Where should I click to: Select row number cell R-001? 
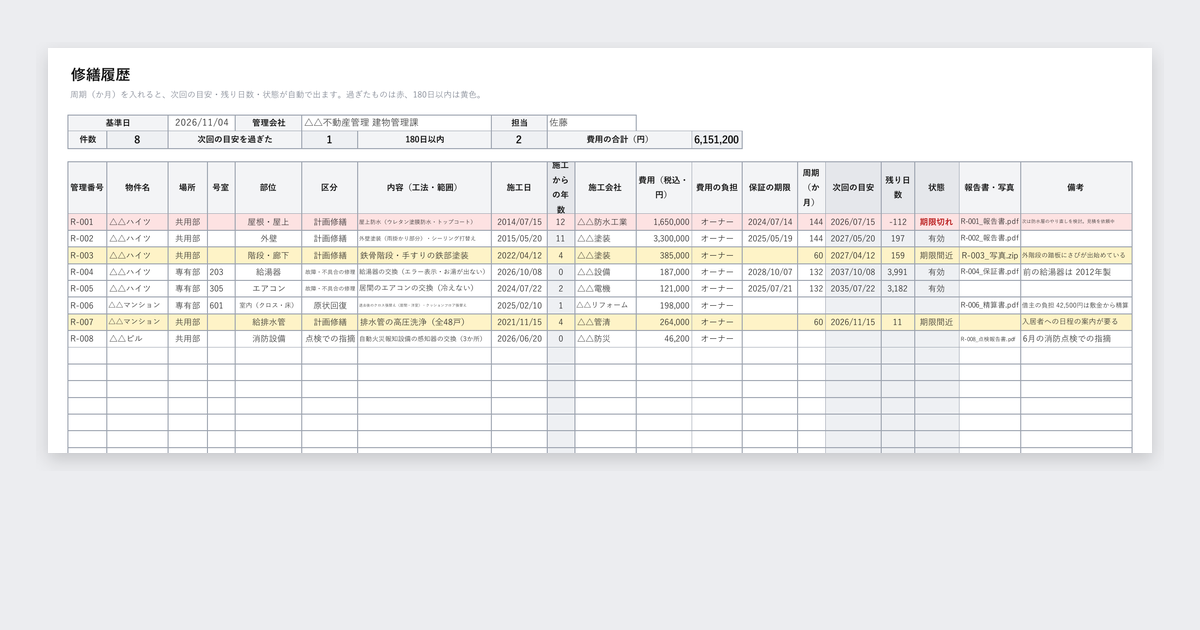(87, 222)
